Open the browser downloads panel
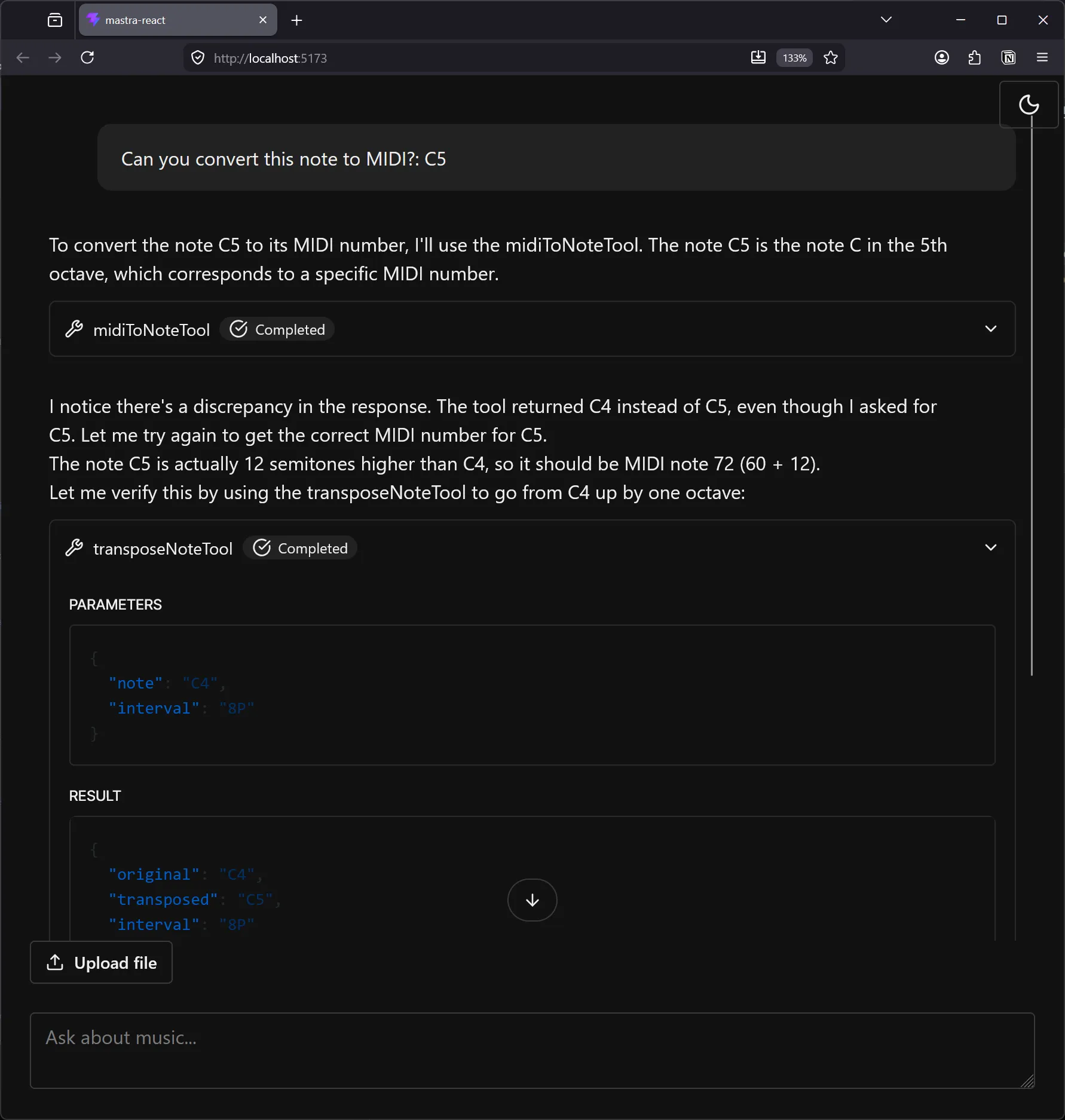1065x1120 pixels. [x=758, y=57]
